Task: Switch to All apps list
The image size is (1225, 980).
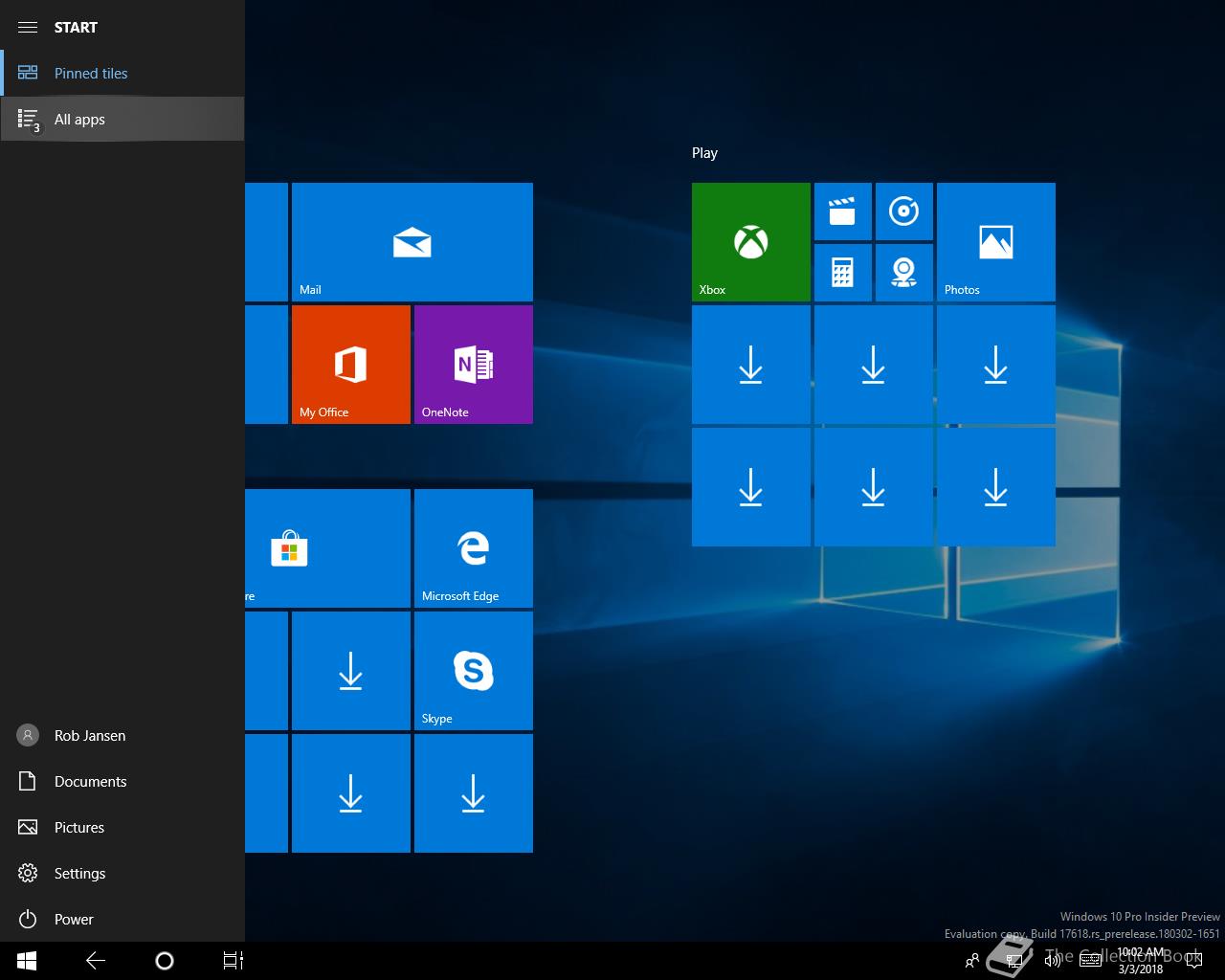Action: tap(122, 120)
